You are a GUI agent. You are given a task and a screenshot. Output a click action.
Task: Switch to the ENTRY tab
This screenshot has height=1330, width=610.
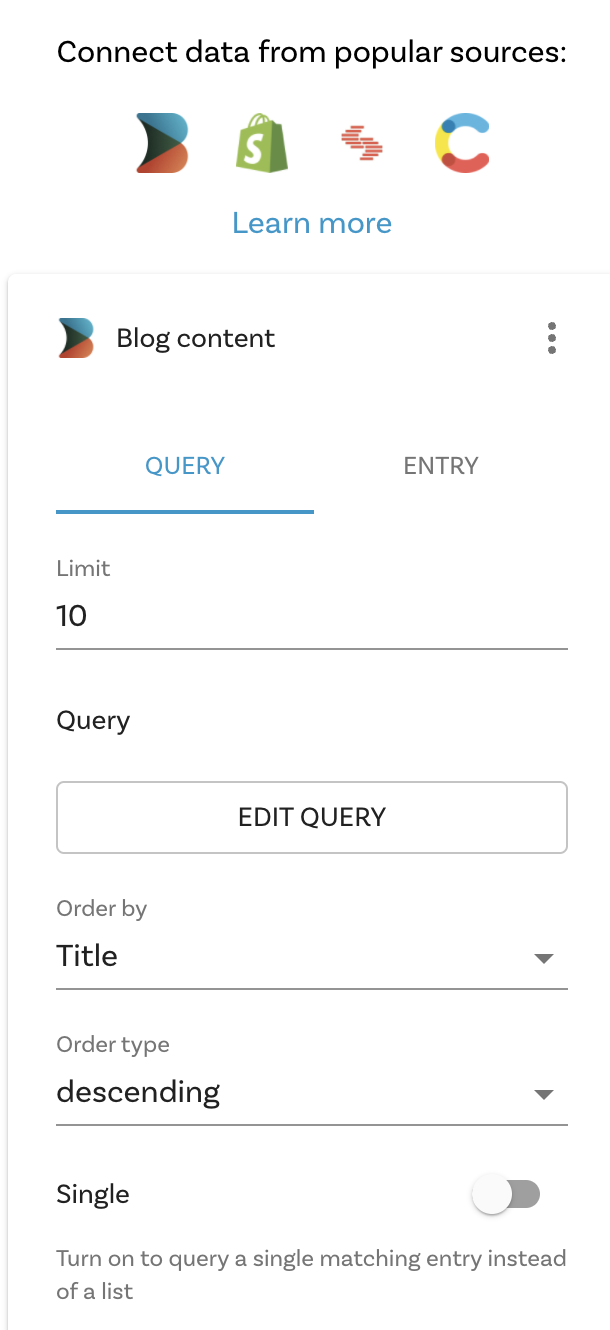coord(441,466)
